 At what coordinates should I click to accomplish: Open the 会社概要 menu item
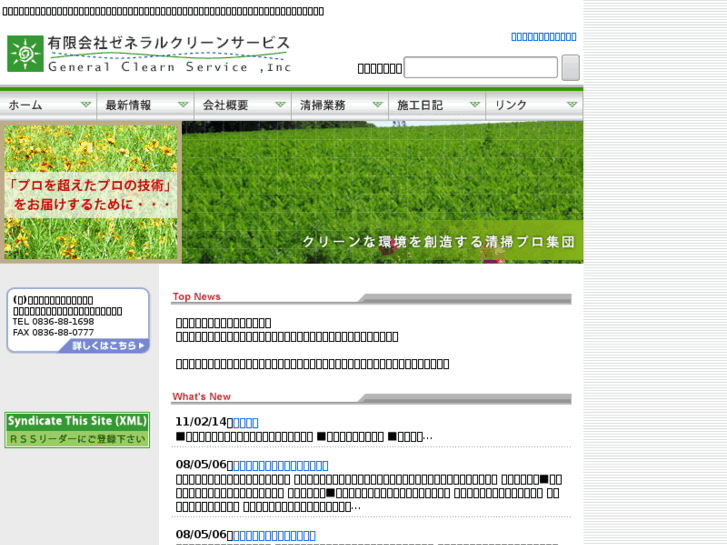tap(243, 105)
